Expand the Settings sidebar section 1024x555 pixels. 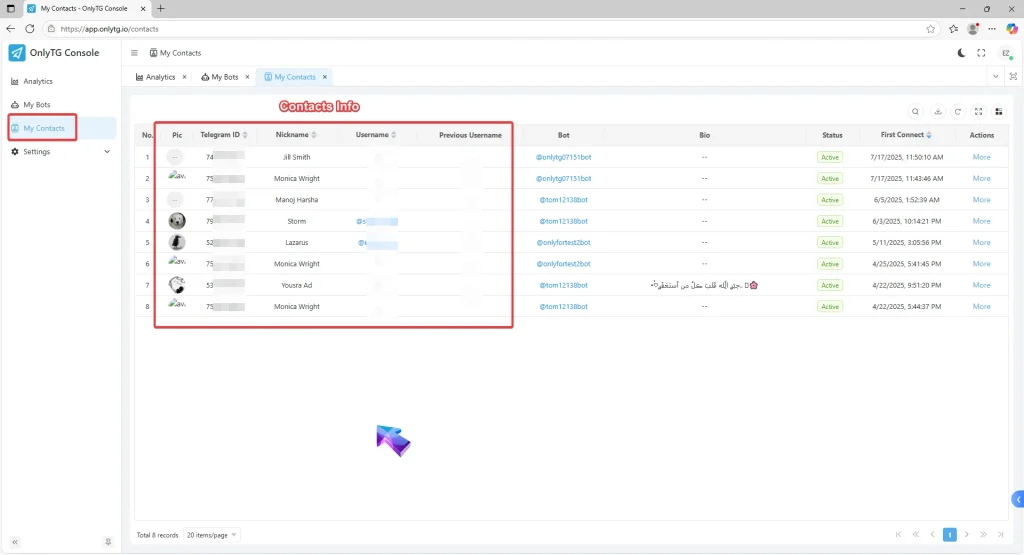click(x=61, y=151)
